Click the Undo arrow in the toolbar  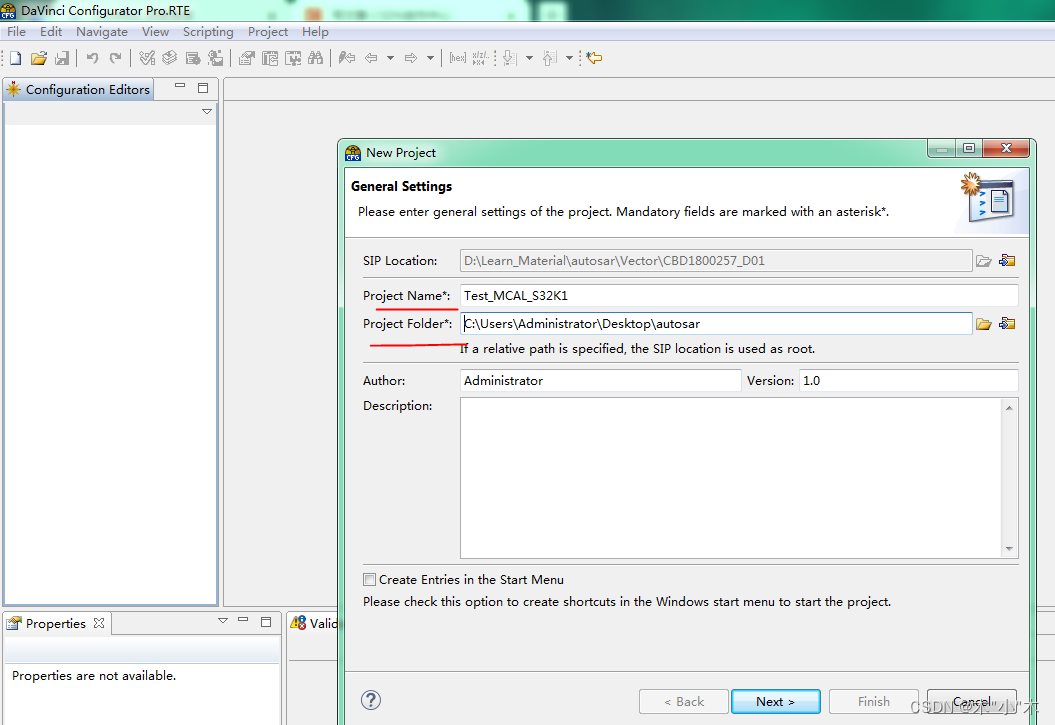tap(92, 58)
